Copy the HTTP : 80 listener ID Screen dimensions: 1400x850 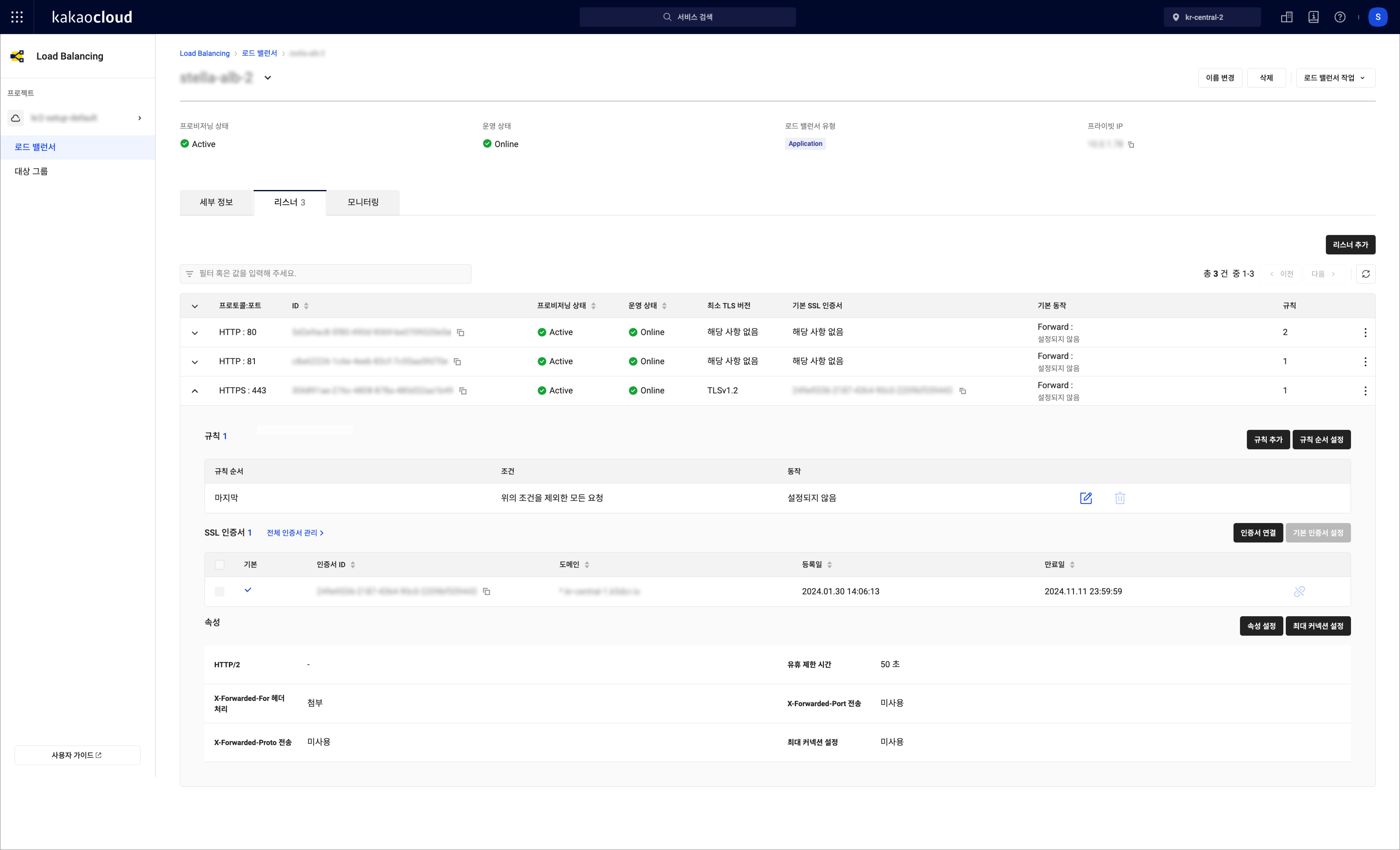[x=461, y=333]
